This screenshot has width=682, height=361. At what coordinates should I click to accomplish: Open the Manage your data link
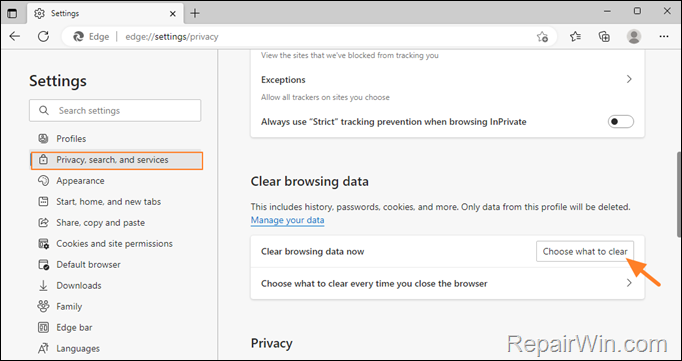(x=288, y=220)
